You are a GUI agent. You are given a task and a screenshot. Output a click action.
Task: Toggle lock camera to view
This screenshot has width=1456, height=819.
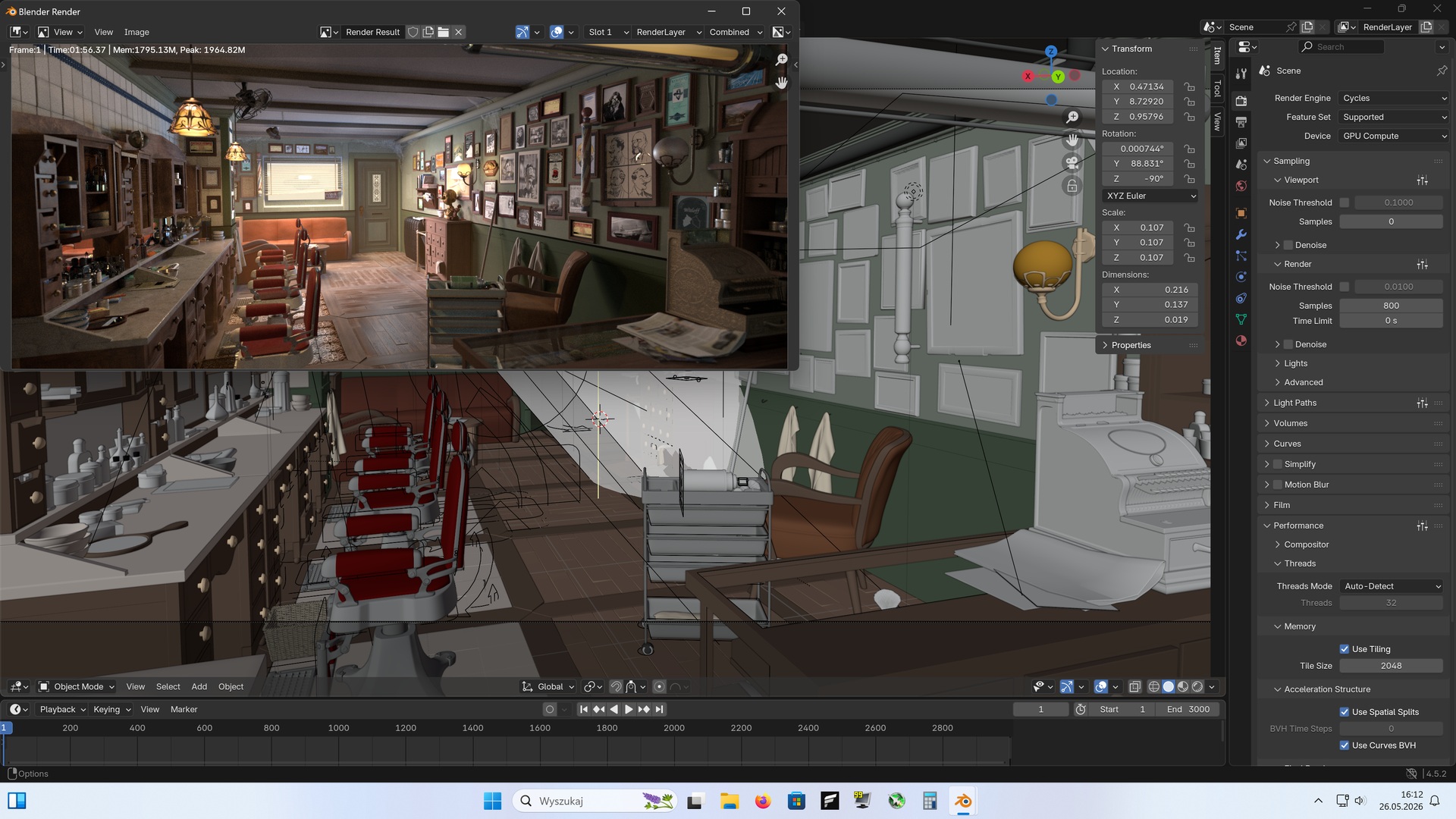[1072, 186]
